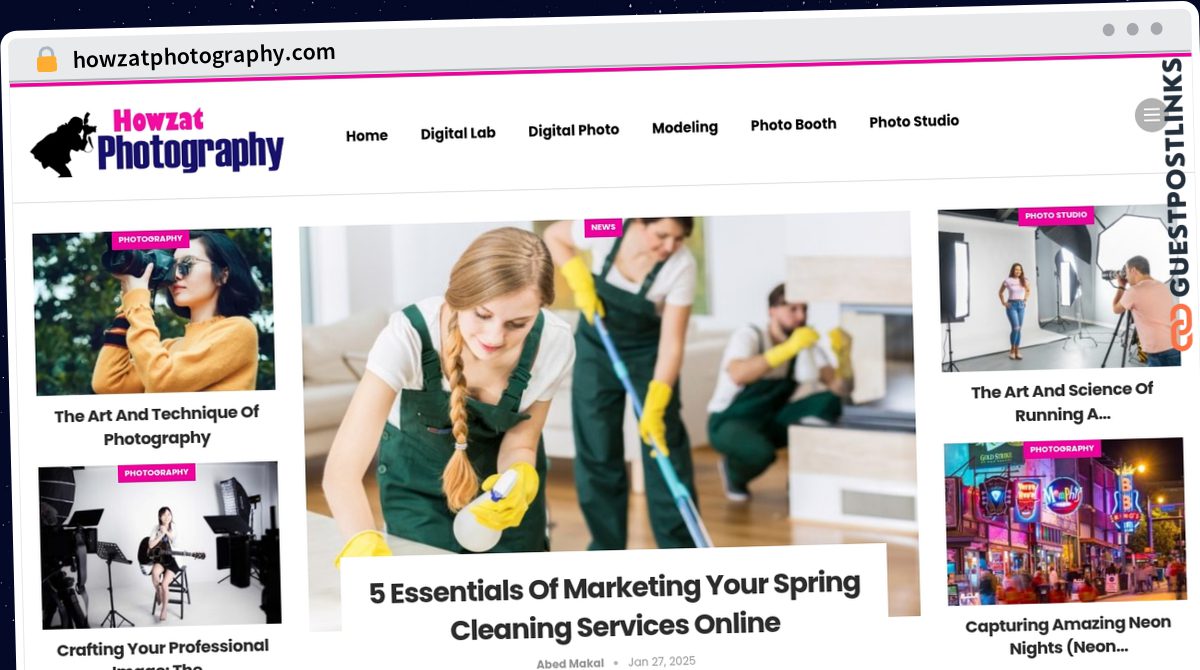Open the Photo Studio menu item

click(914, 121)
